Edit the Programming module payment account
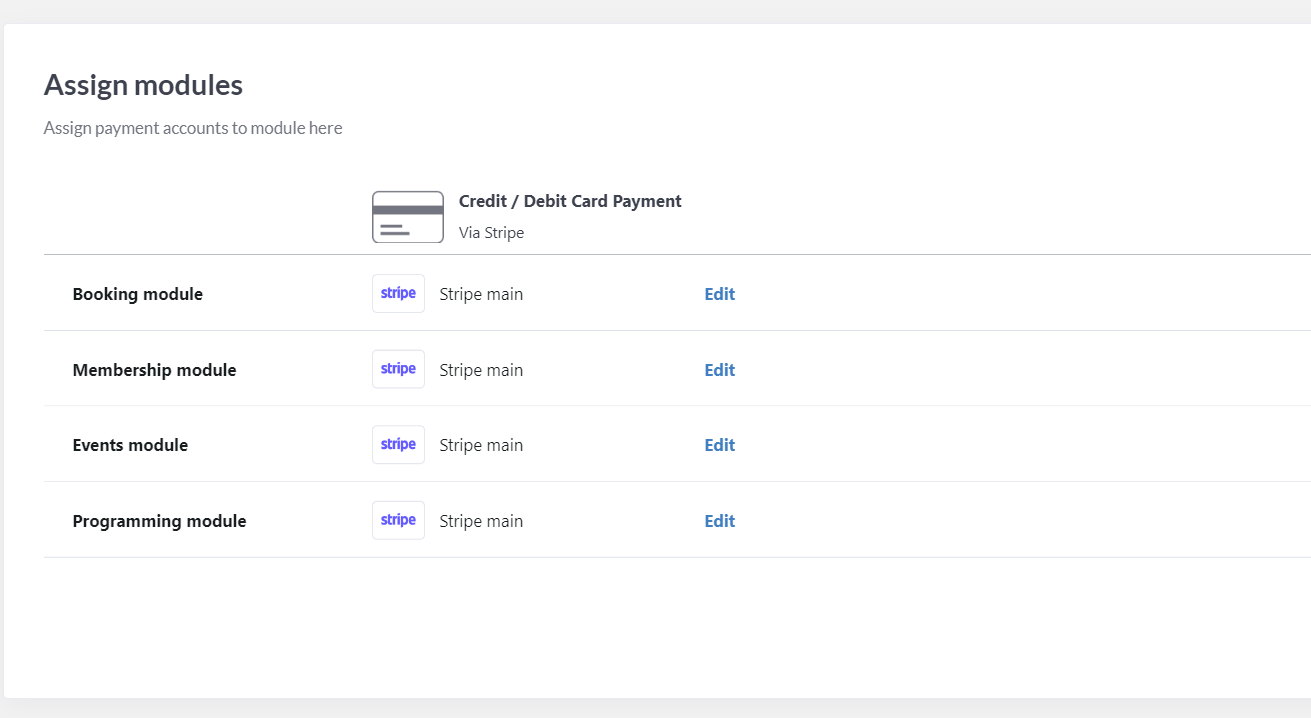The width and height of the screenshot is (1311, 718). [719, 521]
